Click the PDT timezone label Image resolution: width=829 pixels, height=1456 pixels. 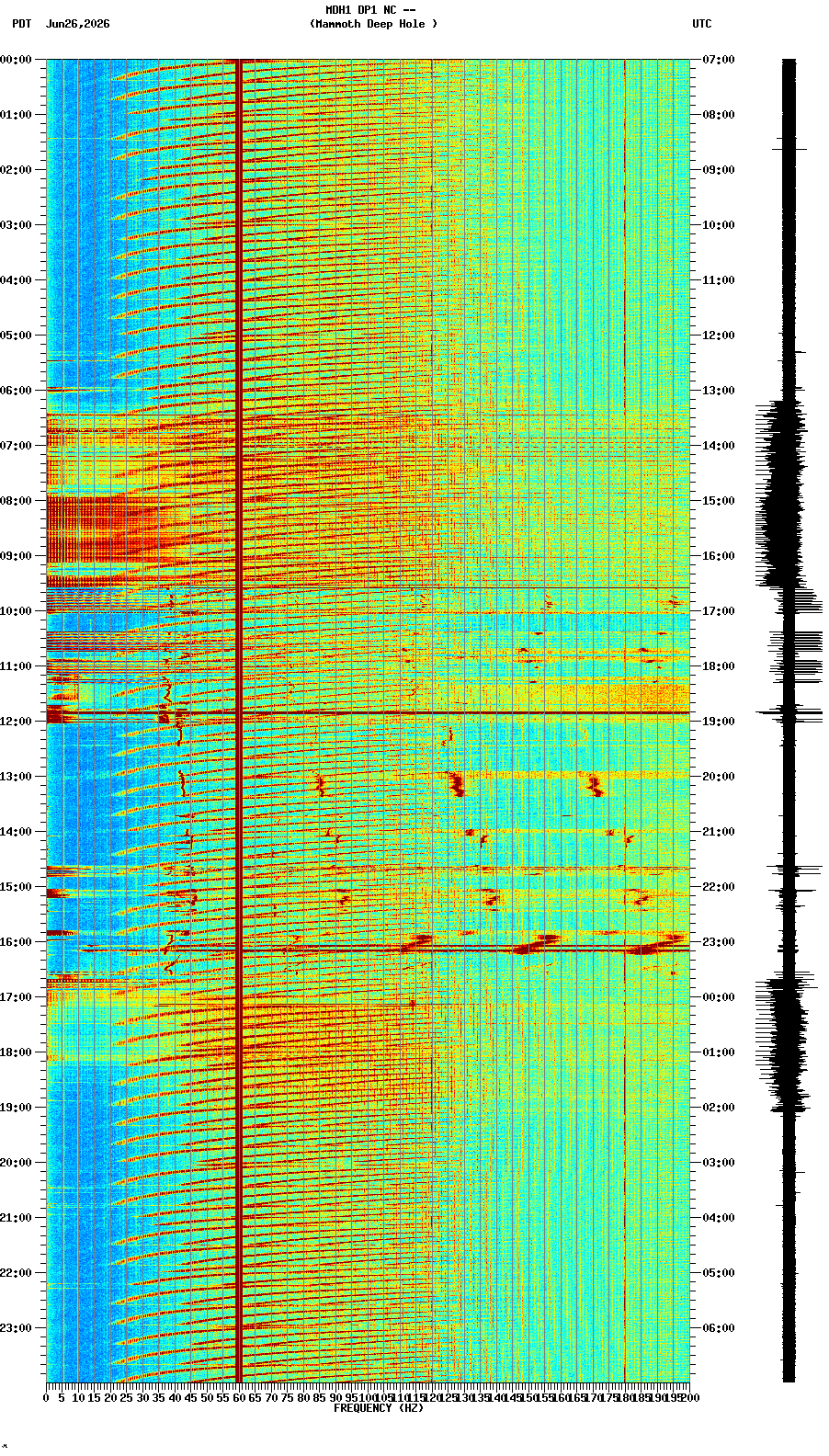click(x=21, y=24)
